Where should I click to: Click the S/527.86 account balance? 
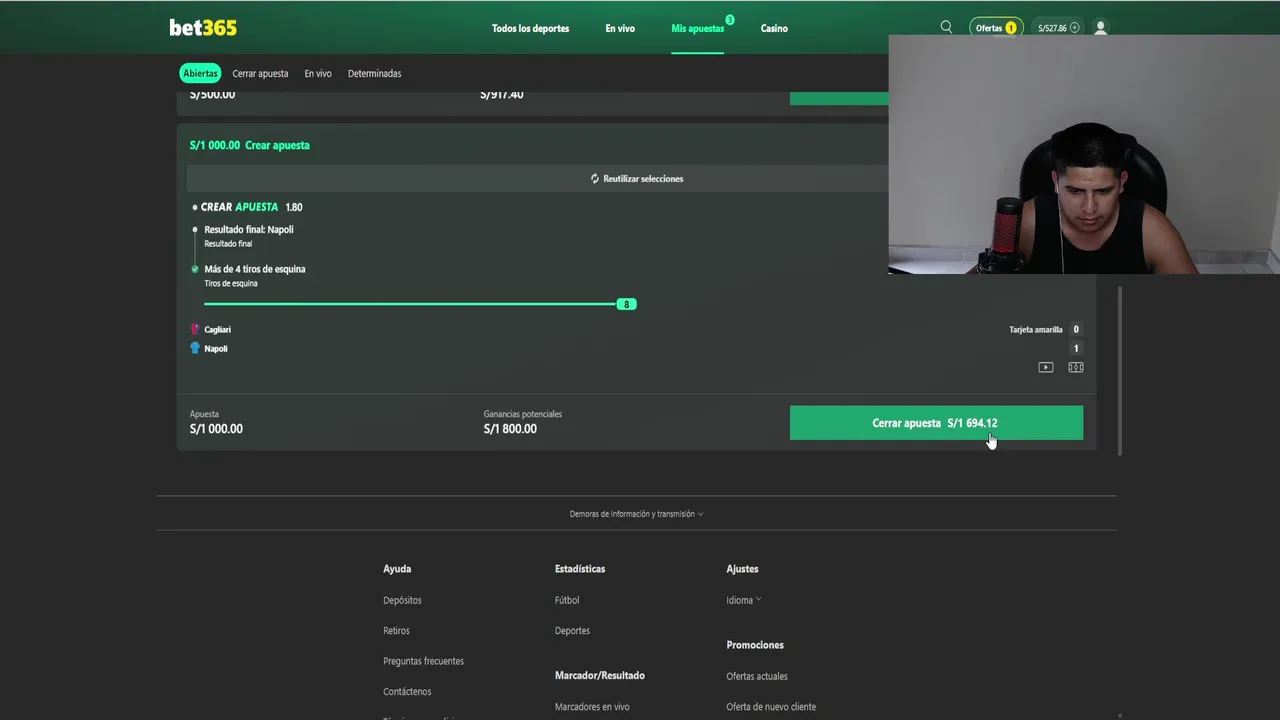1052,28
